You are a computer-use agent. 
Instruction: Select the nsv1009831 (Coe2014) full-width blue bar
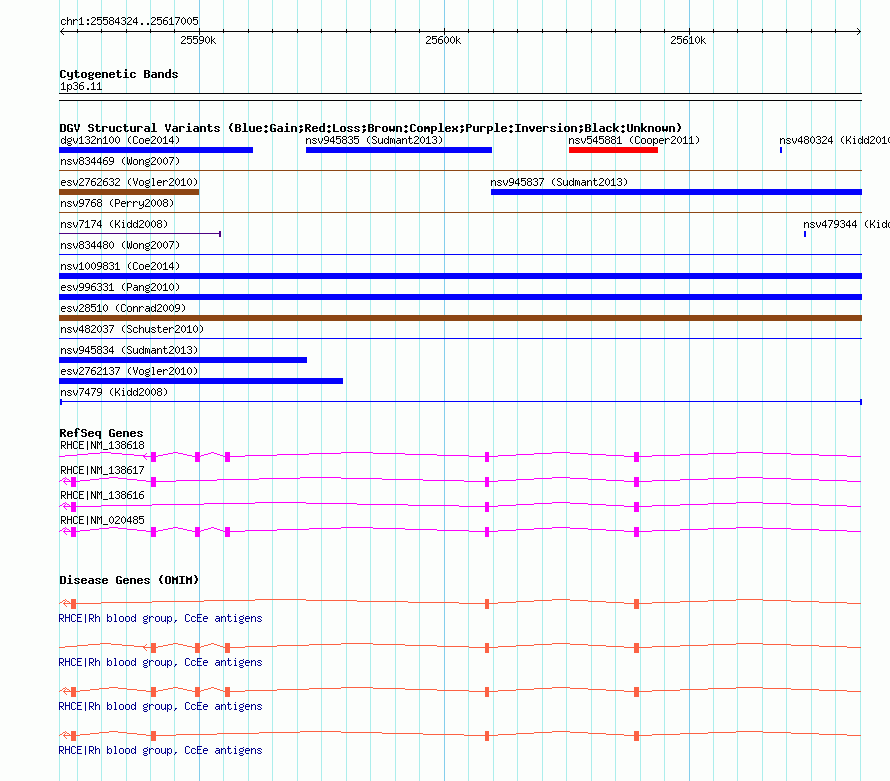pyautogui.click(x=460, y=276)
